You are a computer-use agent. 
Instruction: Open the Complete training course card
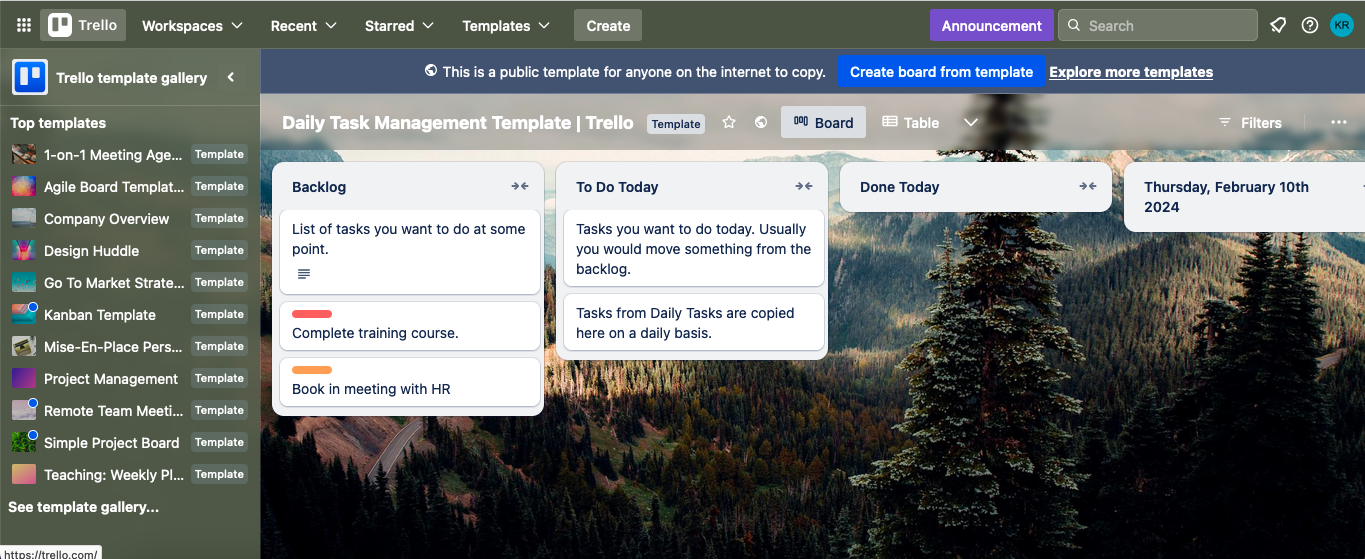410,326
